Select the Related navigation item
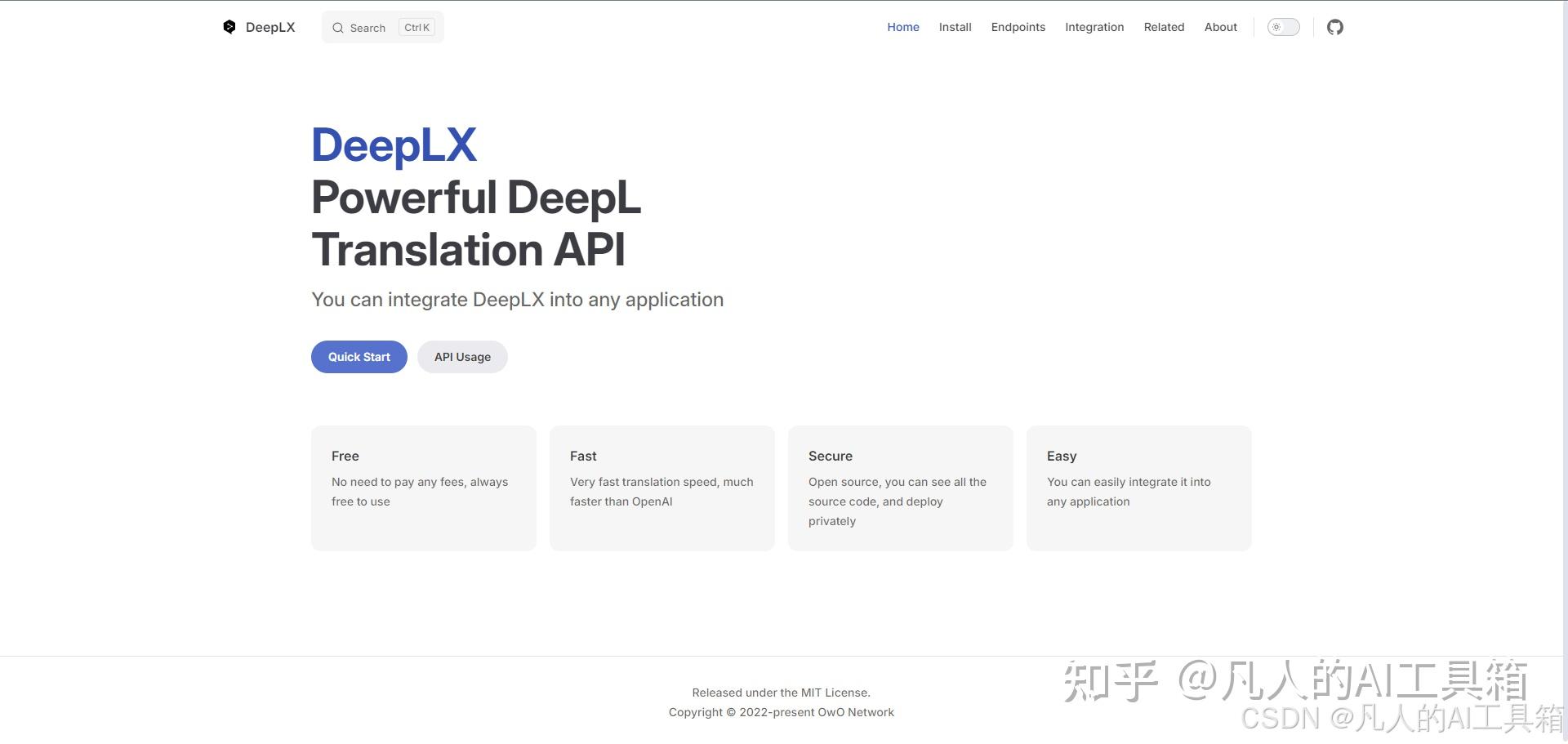This screenshot has width=1568, height=744. [1164, 27]
